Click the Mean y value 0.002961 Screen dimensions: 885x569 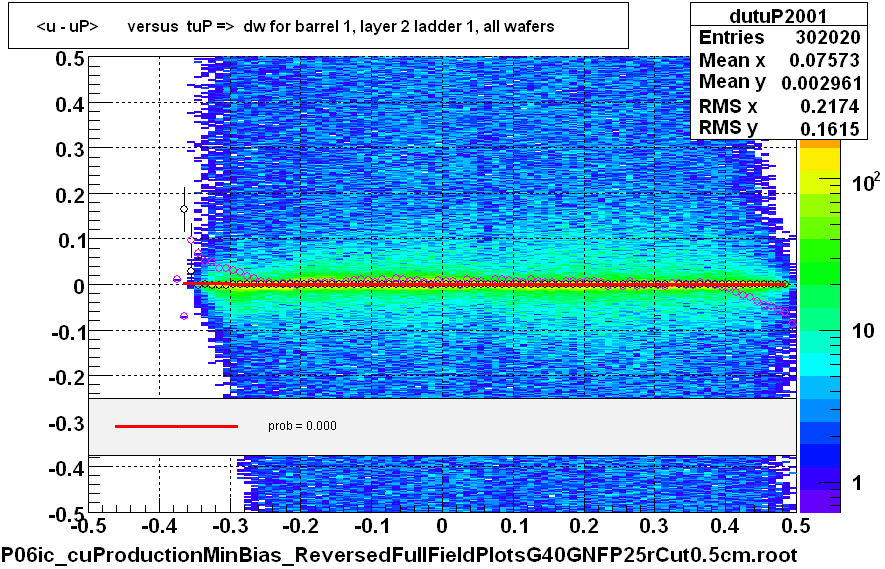(x=821, y=83)
